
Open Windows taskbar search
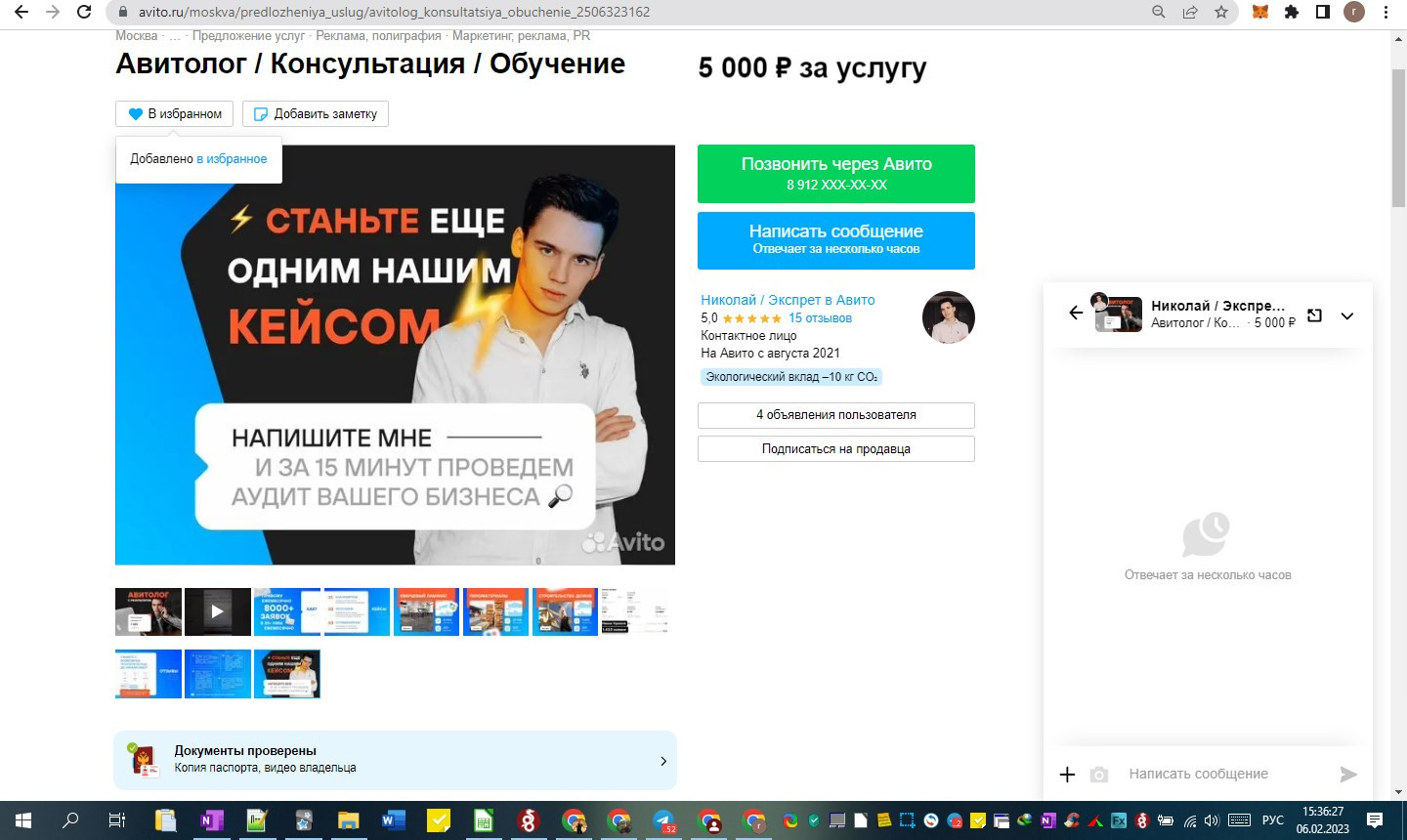(x=70, y=820)
